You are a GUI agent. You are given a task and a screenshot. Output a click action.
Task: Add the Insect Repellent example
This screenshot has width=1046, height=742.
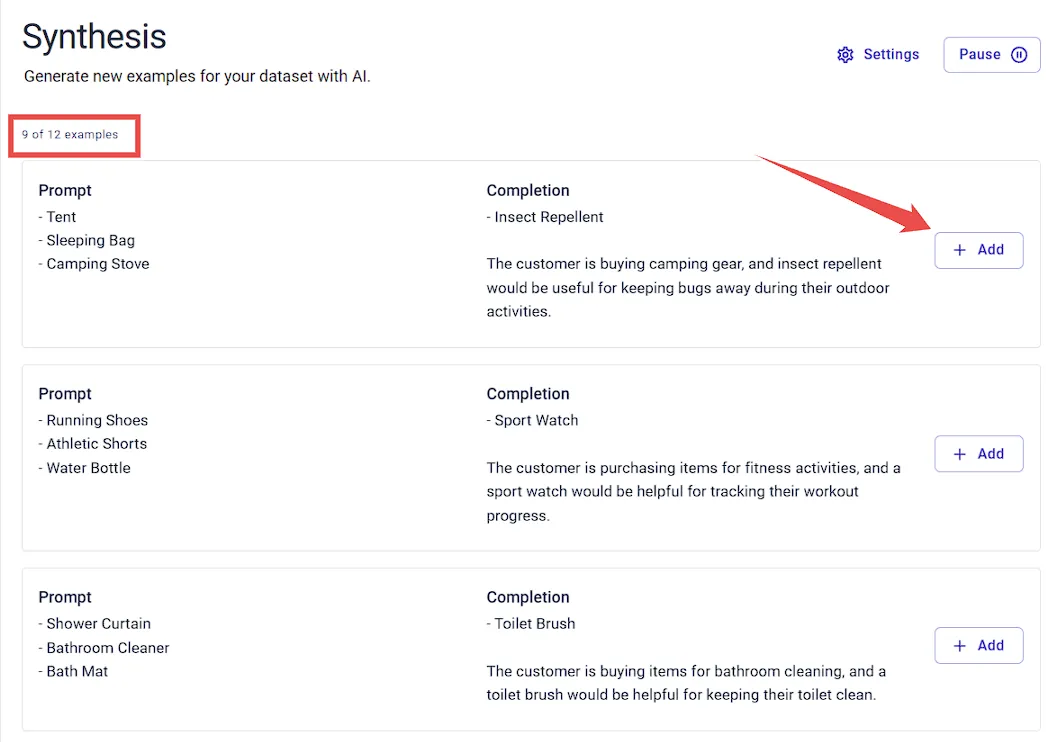pyautogui.click(x=979, y=250)
